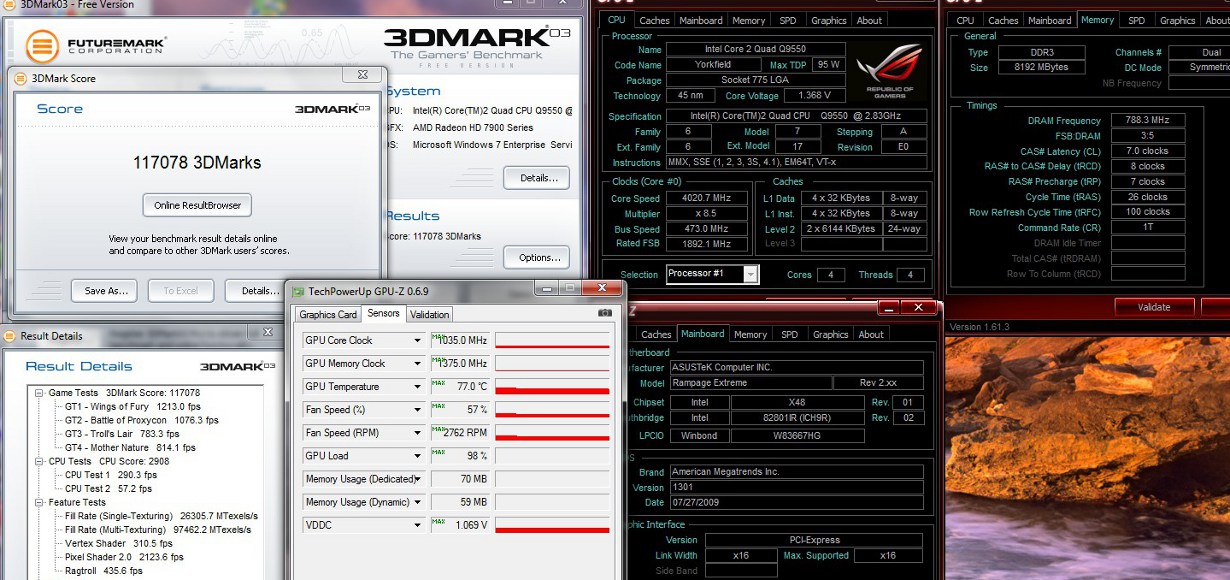Switch to the Graphics Card tab in GPU-Z
The height and width of the screenshot is (580, 1230).
coord(328,314)
